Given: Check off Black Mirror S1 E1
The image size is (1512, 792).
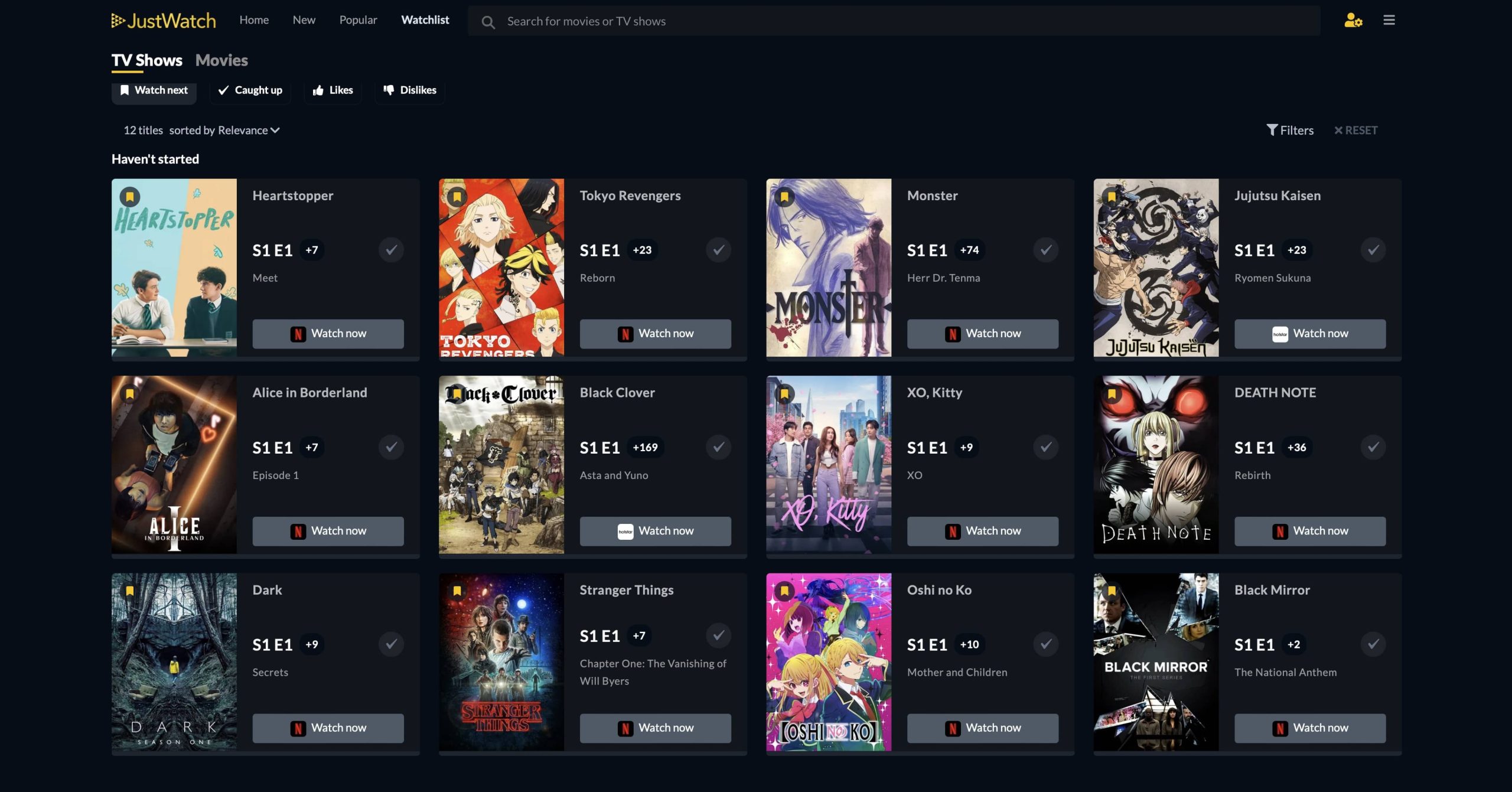Looking at the screenshot, I should [1373, 644].
